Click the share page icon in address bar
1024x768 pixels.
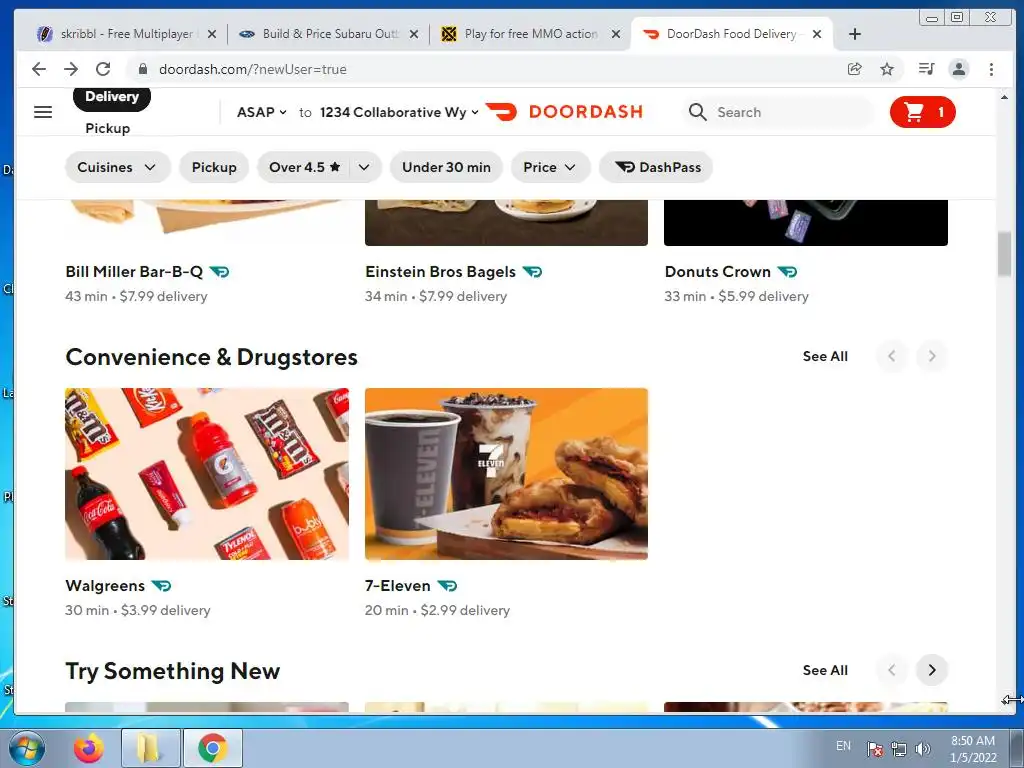pyautogui.click(x=854, y=69)
